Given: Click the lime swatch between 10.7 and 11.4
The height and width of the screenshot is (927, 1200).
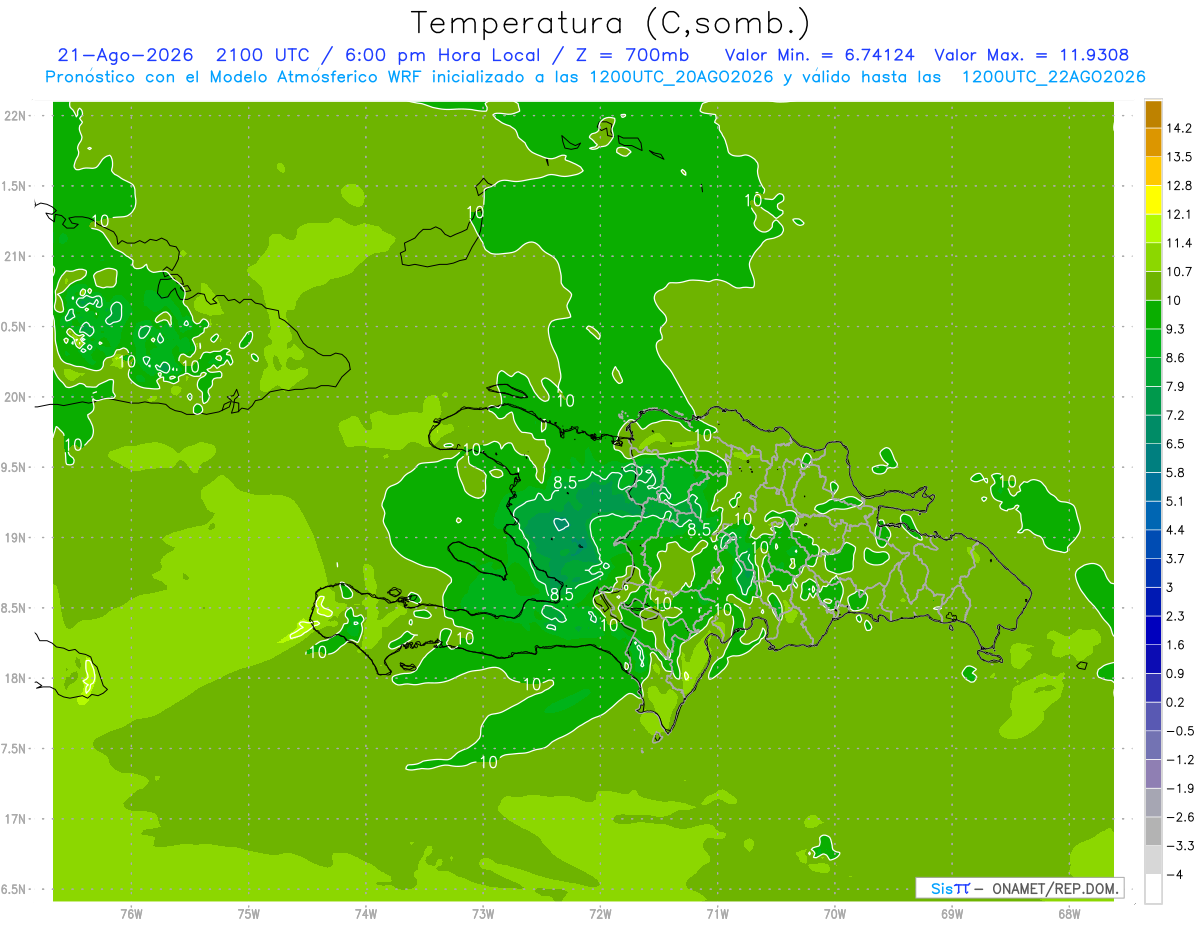Looking at the screenshot, I should [1153, 257].
